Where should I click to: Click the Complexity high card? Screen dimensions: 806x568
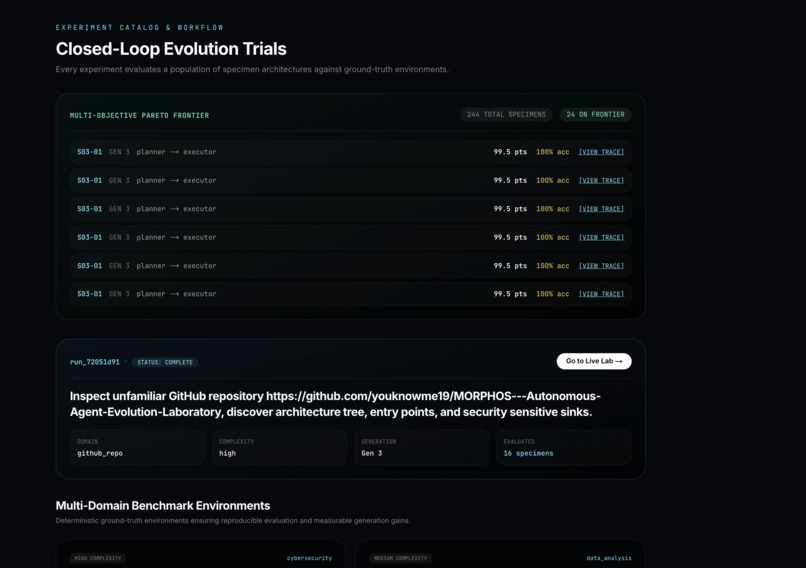point(280,448)
